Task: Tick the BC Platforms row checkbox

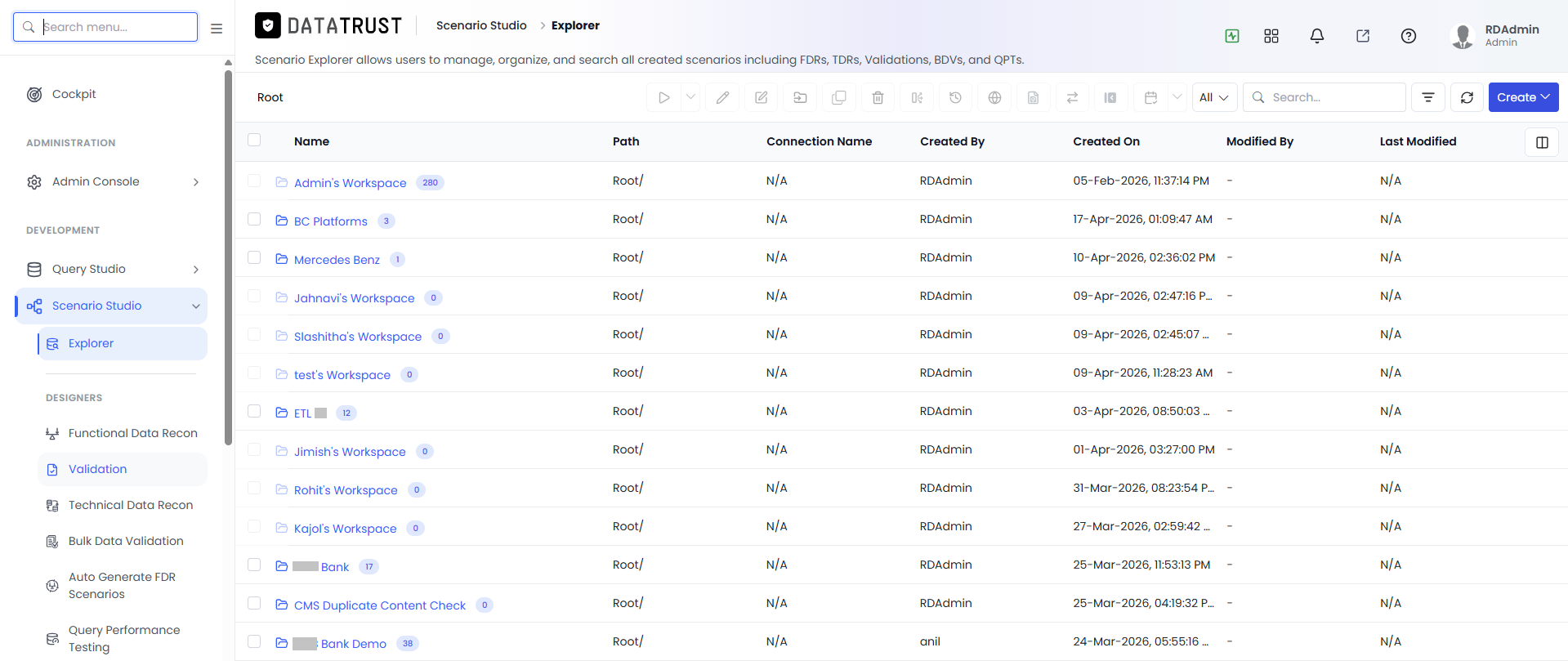Action: (x=254, y=219)
